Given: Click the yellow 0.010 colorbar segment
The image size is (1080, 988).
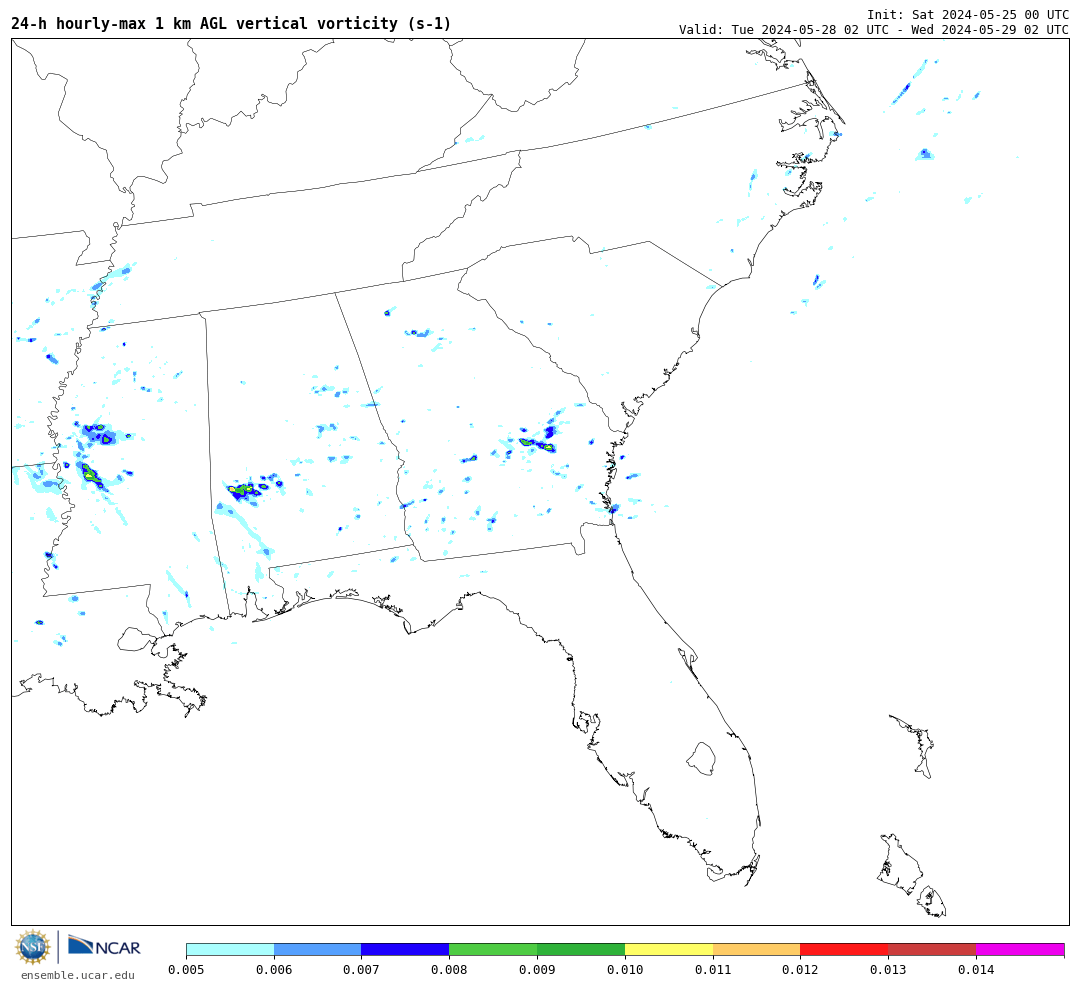Looking at the screenshot, I should click(669, 950).
